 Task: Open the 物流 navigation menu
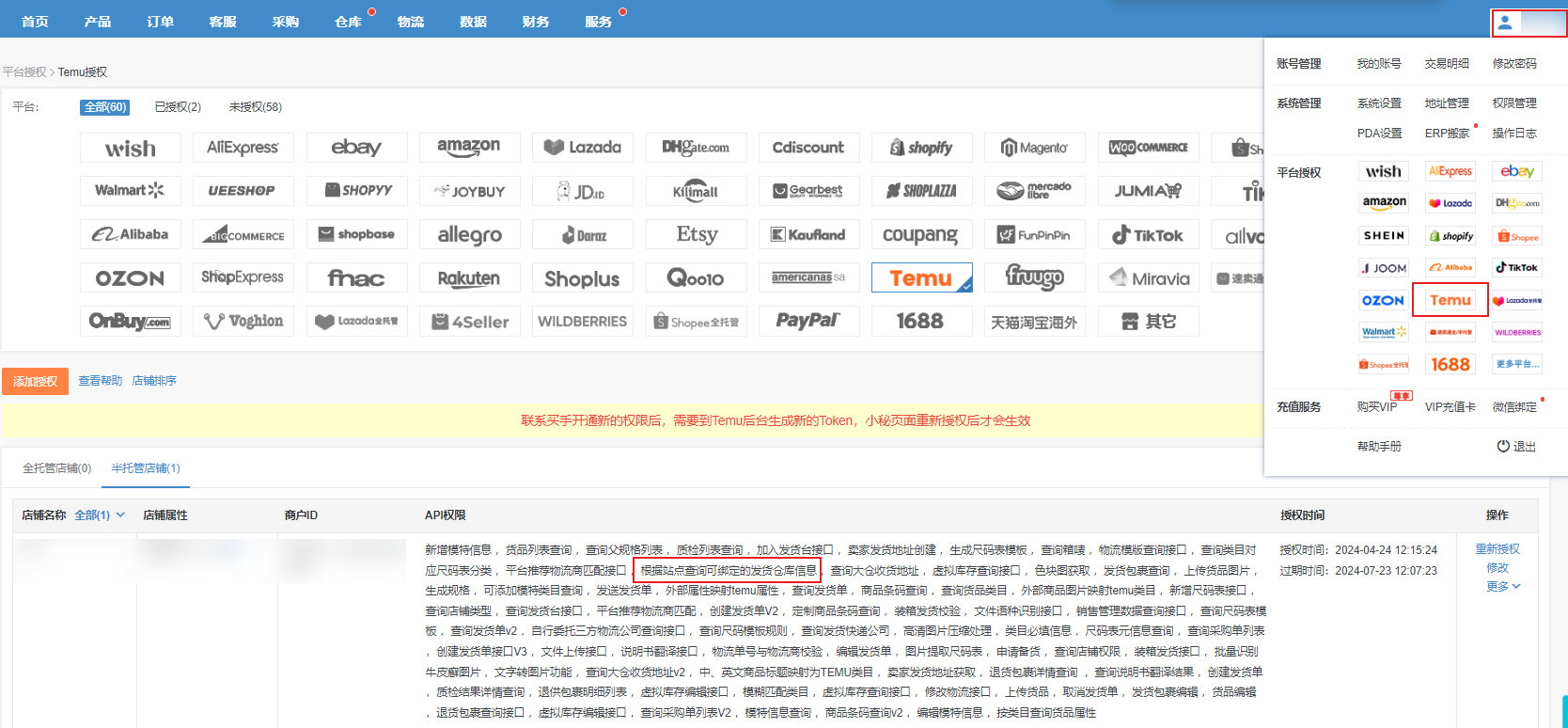pyautogui.click(x=411, y=22)
